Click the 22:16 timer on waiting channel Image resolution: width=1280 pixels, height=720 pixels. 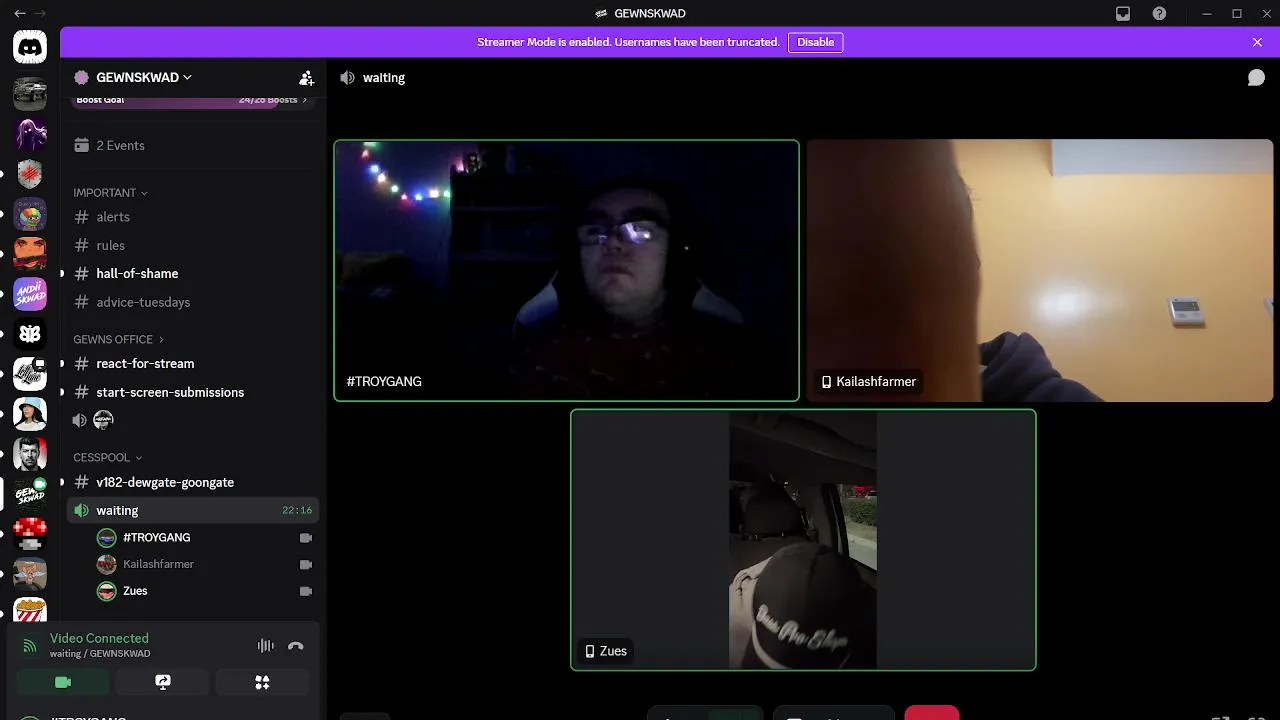297,510
